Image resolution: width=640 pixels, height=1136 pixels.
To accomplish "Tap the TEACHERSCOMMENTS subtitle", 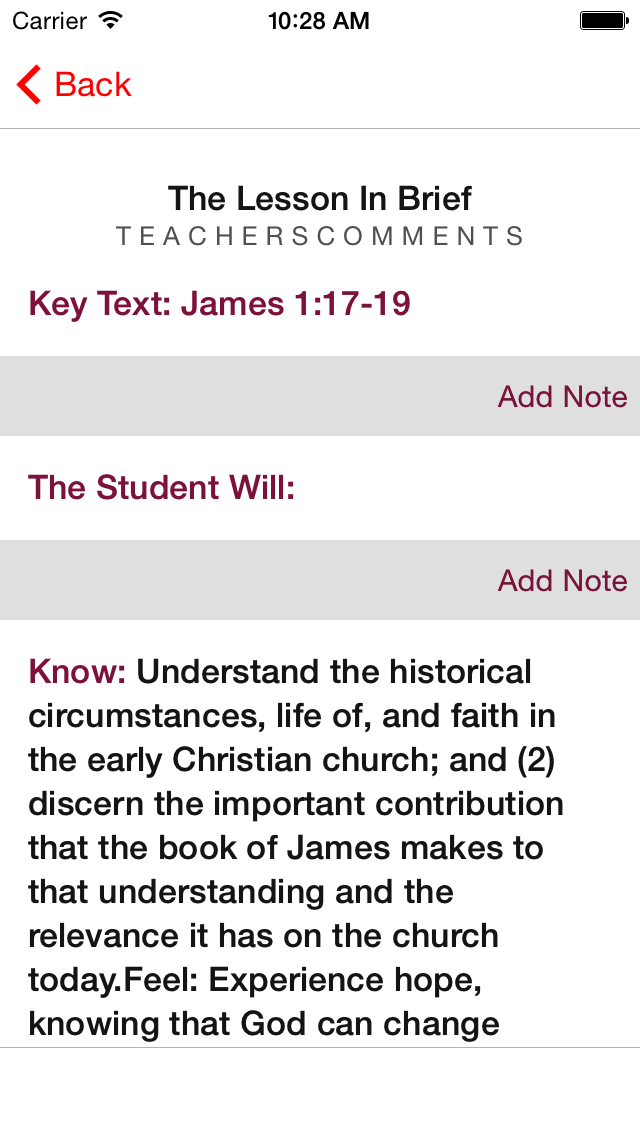I will (x=320, y=237).
